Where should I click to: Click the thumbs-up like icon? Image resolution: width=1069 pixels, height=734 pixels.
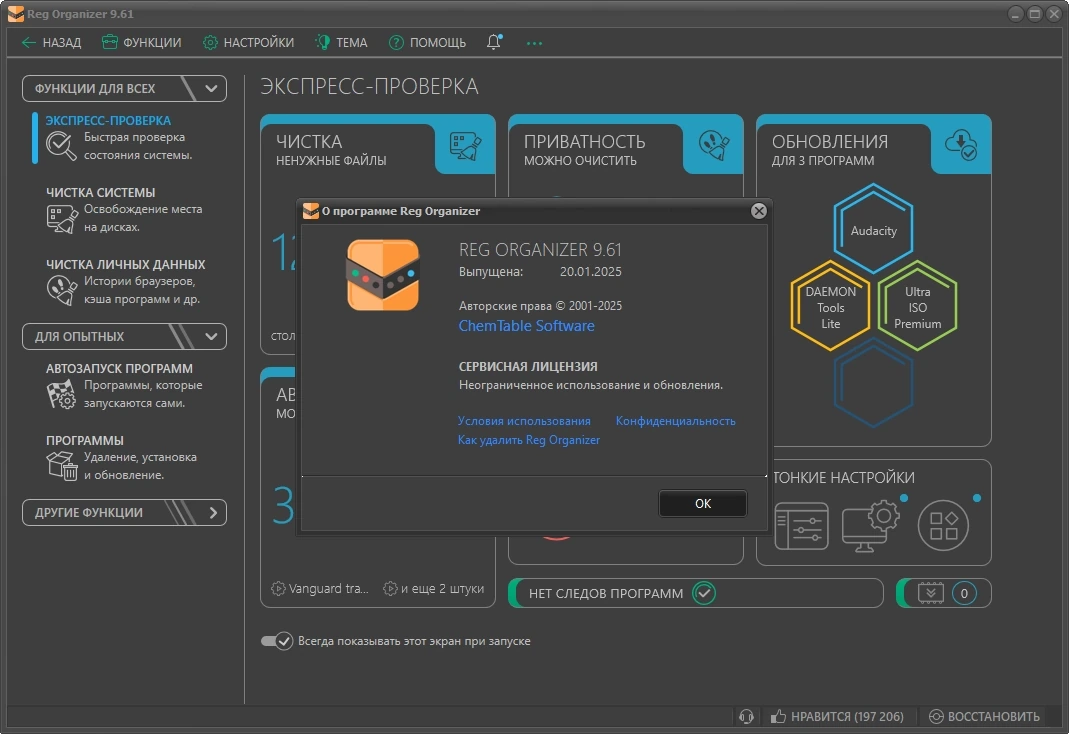coord(778,716)
